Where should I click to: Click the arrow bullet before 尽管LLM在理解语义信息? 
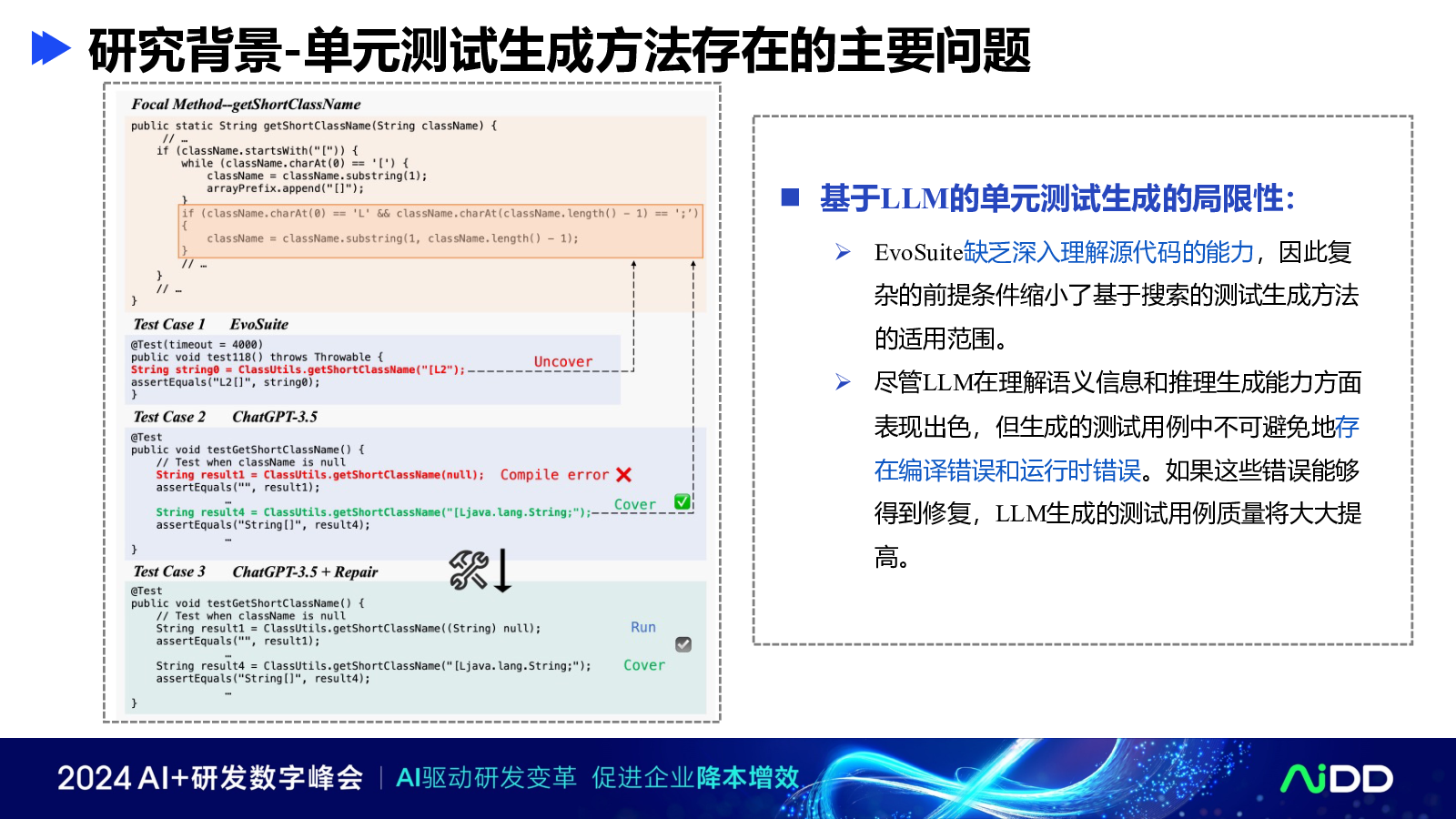click(844, 382)
